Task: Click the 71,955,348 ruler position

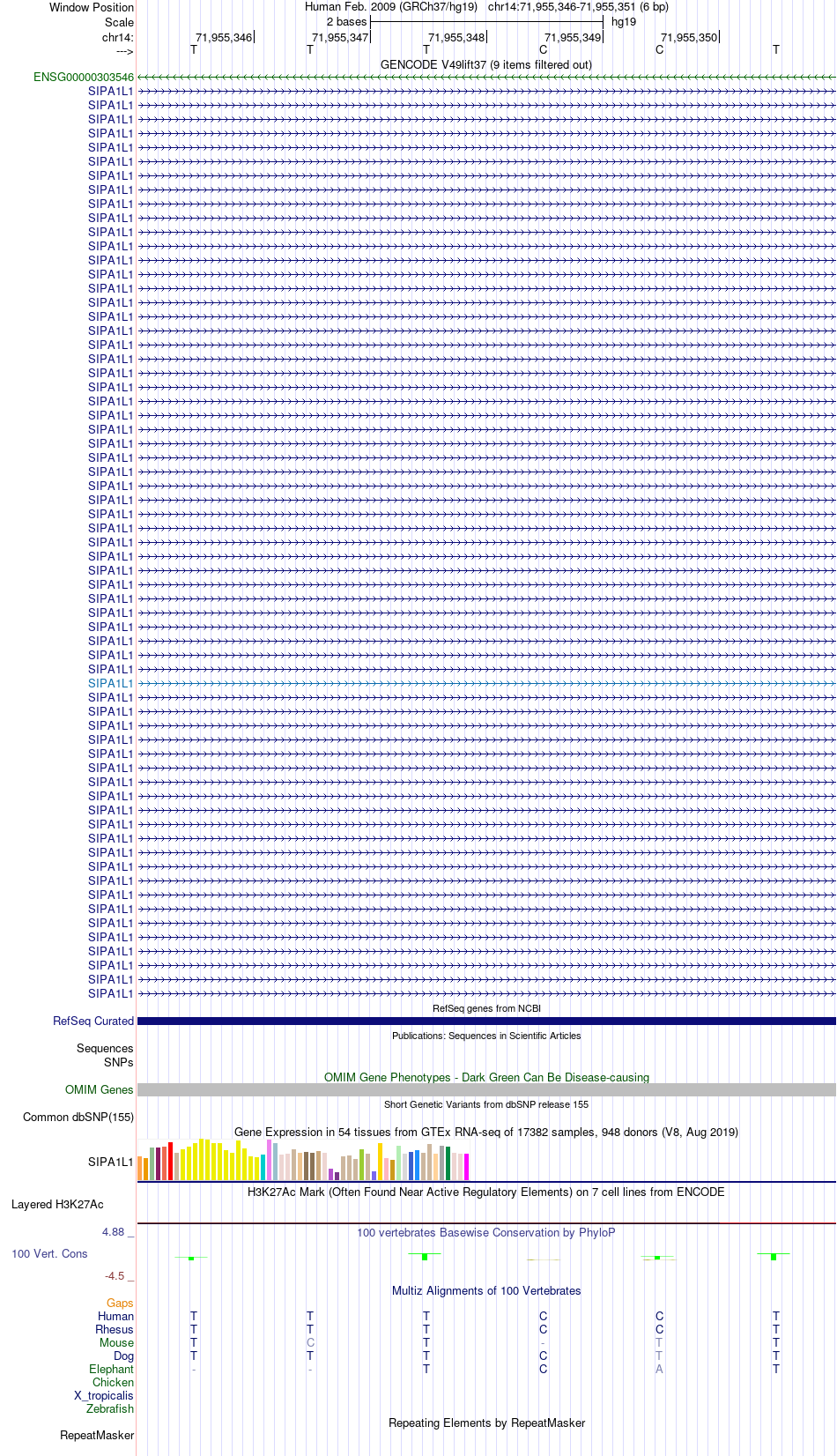Action: 456,38
